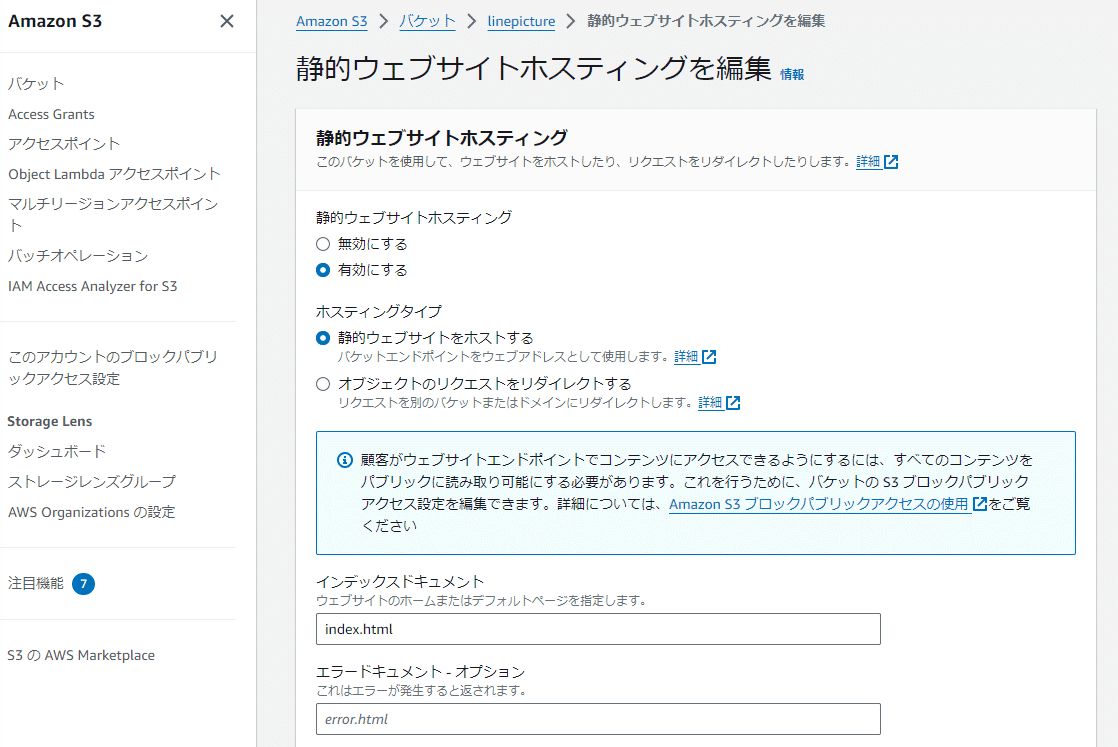Open Amazon S3 ブロックパブリックアクセスの使用 link
Viewport: 1118px width, 747px height.
[x=819, y=504]
